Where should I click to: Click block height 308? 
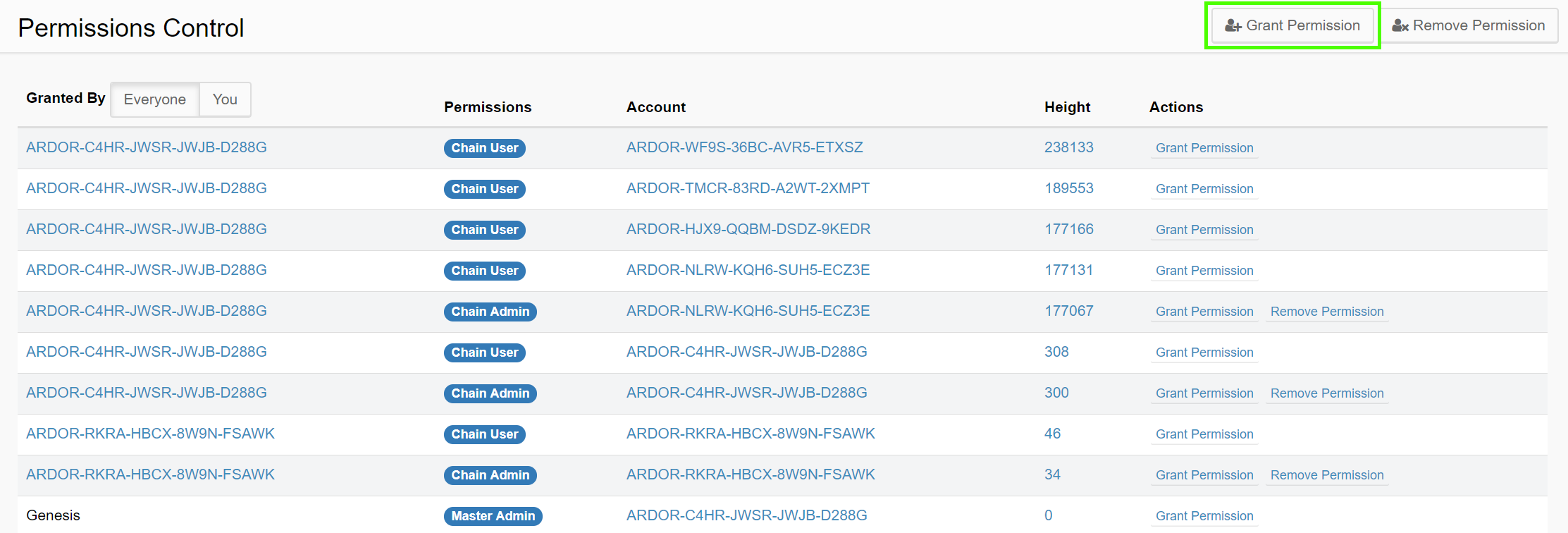[x=1056, y=352]
